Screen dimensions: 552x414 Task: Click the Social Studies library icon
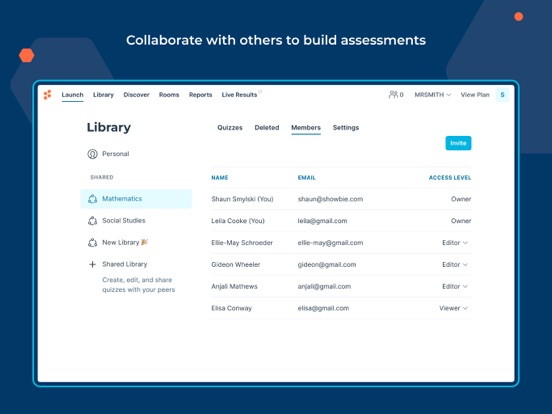[x=92, y=221]
